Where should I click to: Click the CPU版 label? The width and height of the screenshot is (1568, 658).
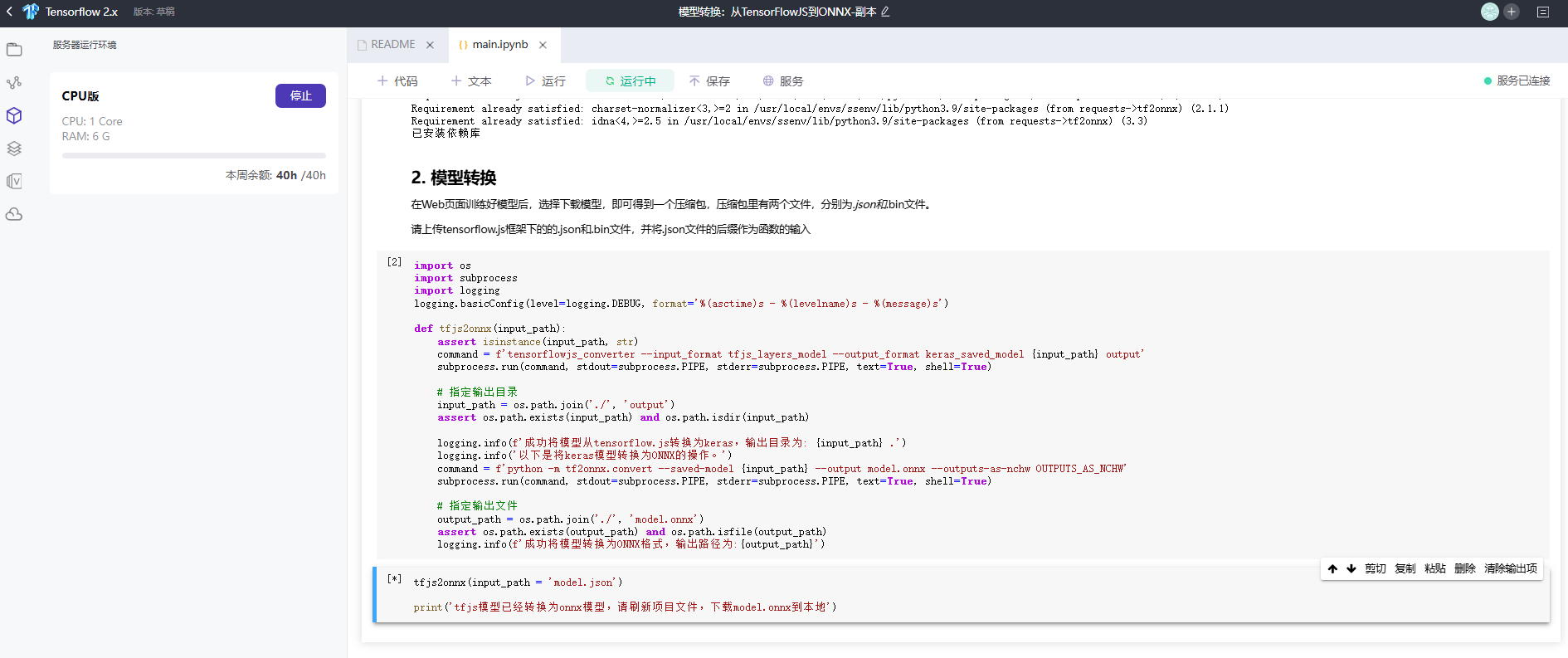pyautogui.click(x=80, y=96)
